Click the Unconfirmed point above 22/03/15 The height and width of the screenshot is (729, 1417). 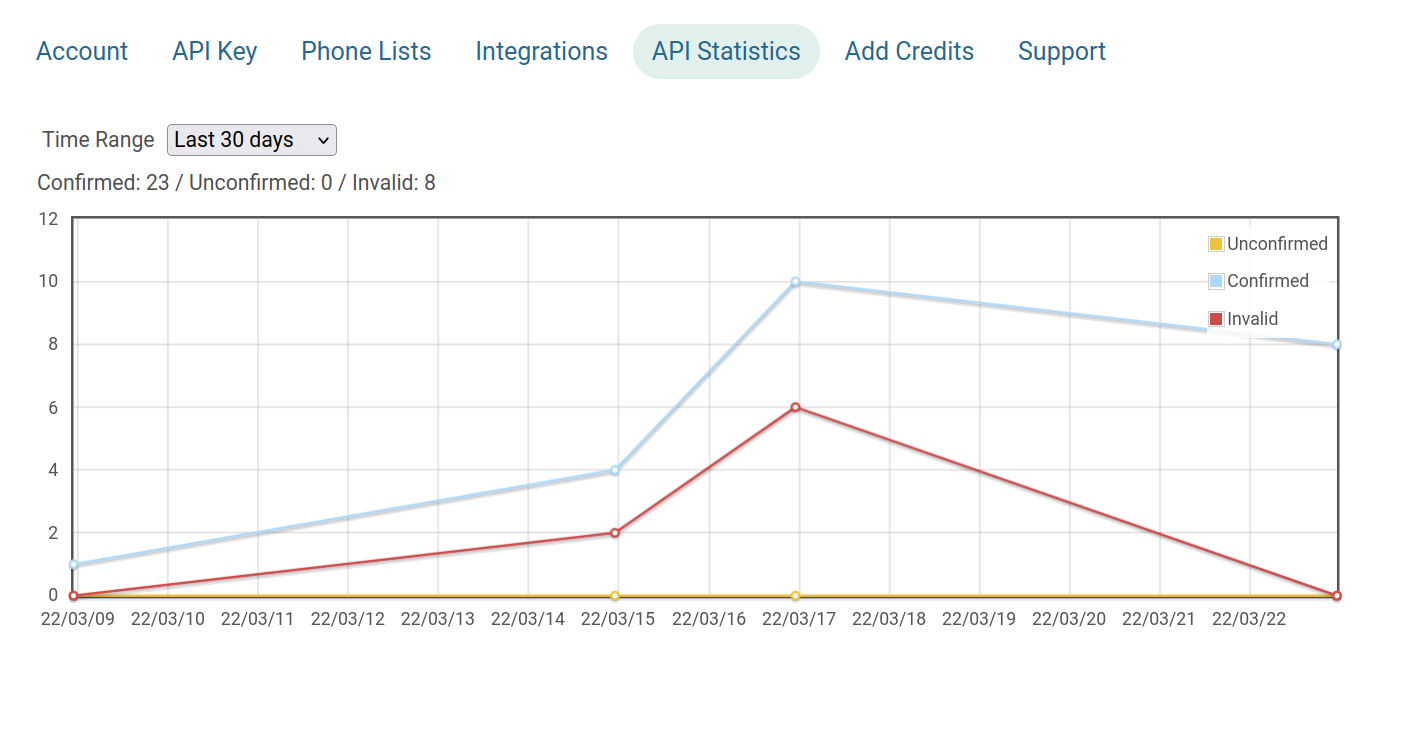pyautogui.click(x=615, y=596)
